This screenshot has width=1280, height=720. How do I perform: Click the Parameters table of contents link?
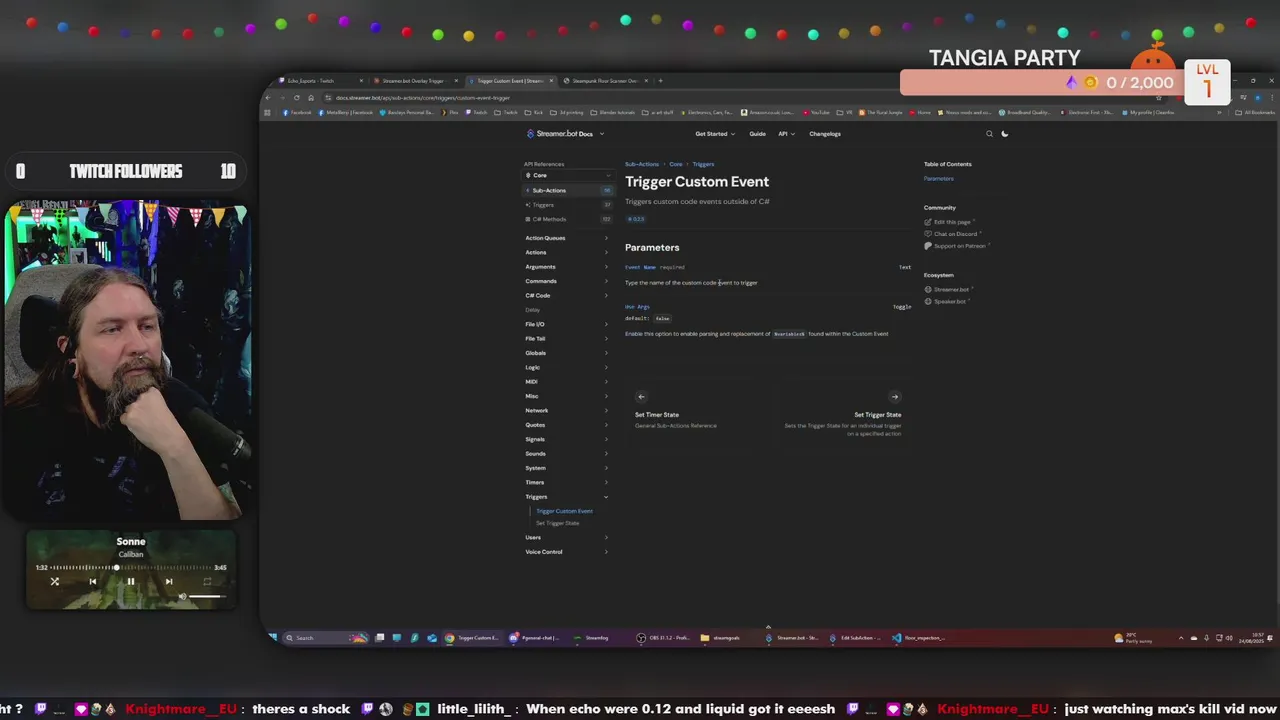939,179
